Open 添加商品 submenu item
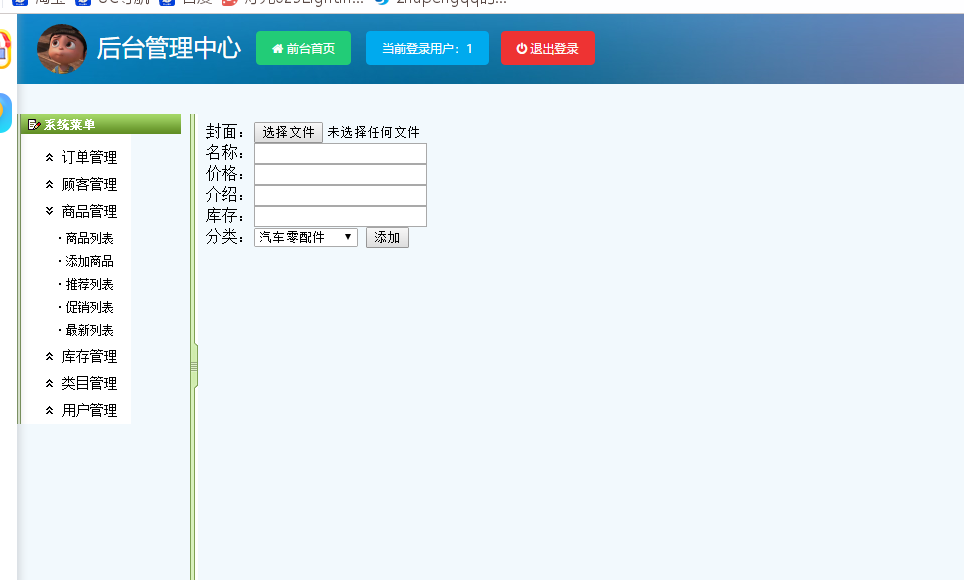 (89, 261)
